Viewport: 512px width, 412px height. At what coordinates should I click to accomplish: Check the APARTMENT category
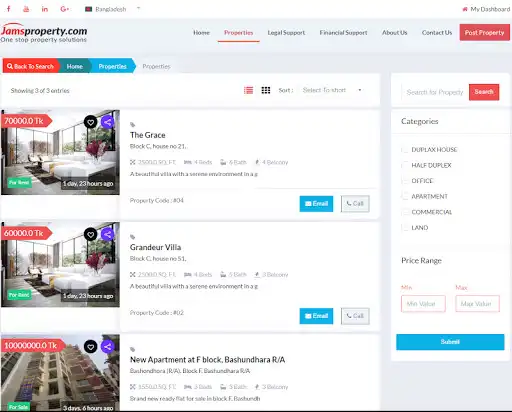point(405,196)
